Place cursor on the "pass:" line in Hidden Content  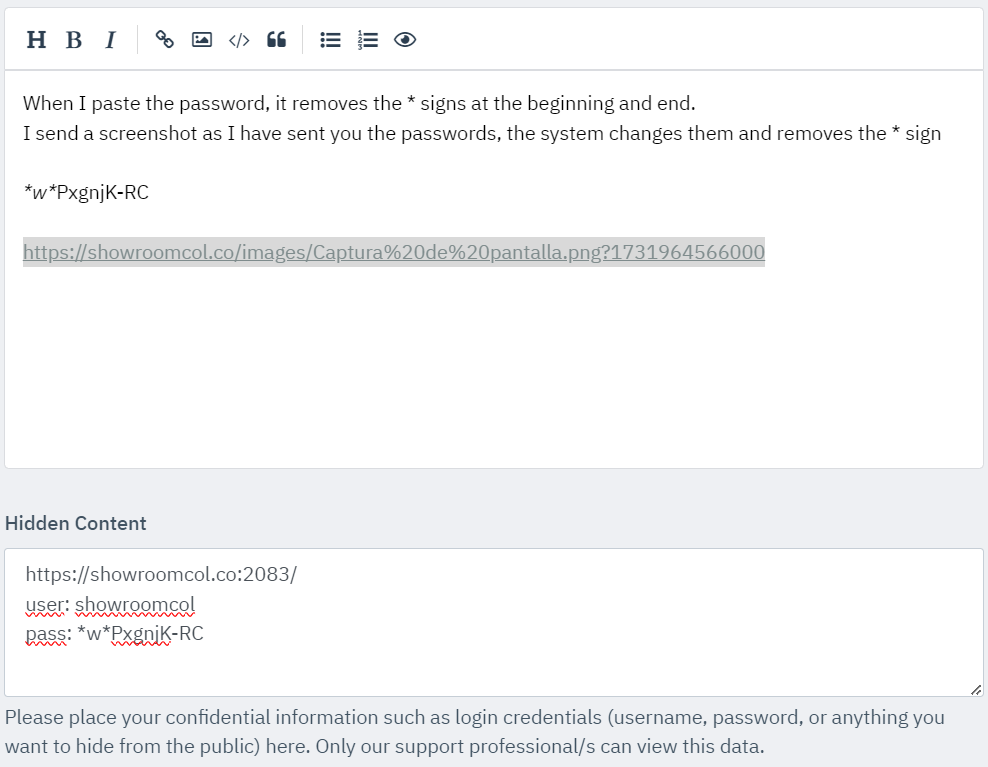pos(114,633)
